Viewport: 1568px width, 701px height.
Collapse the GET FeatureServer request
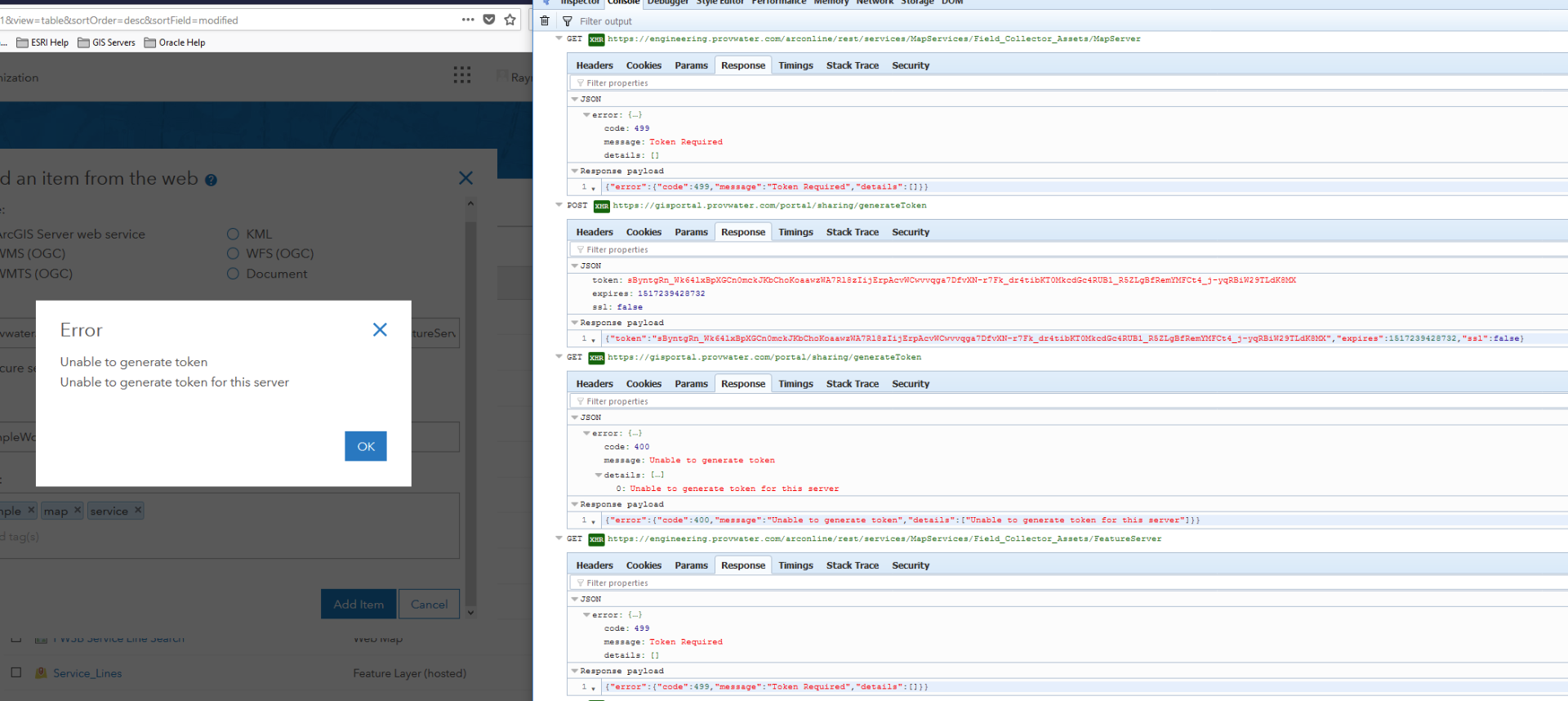559,538
